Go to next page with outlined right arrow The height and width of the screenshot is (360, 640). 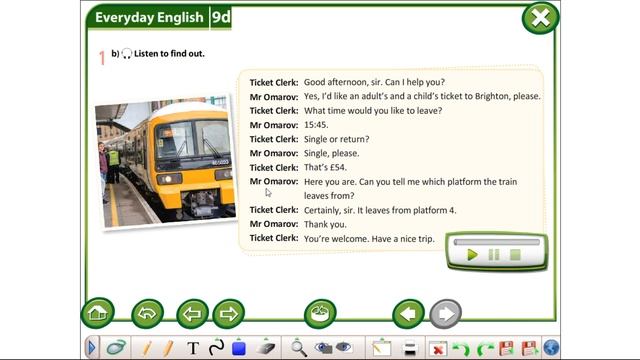tap(229, 313)
